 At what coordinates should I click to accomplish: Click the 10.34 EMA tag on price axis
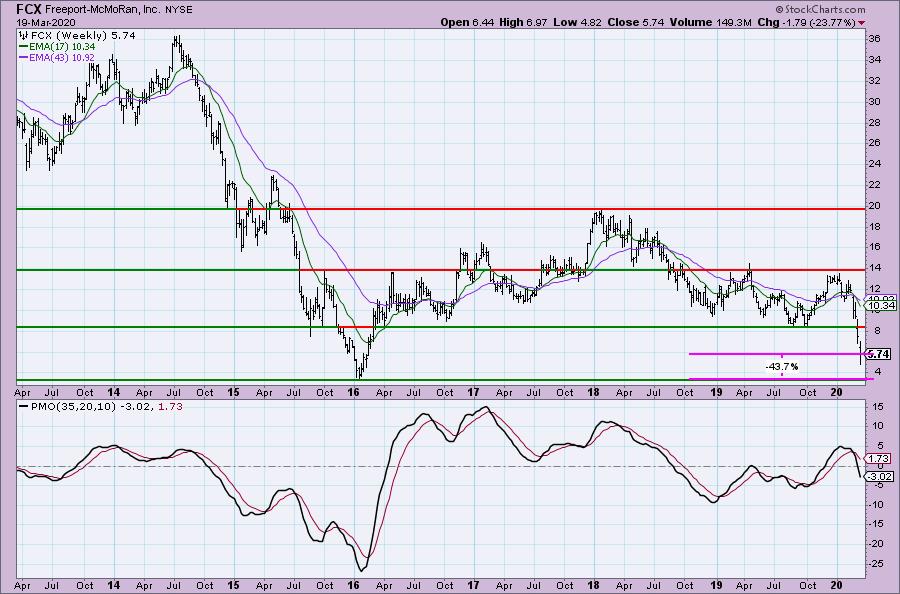point(880,306)
